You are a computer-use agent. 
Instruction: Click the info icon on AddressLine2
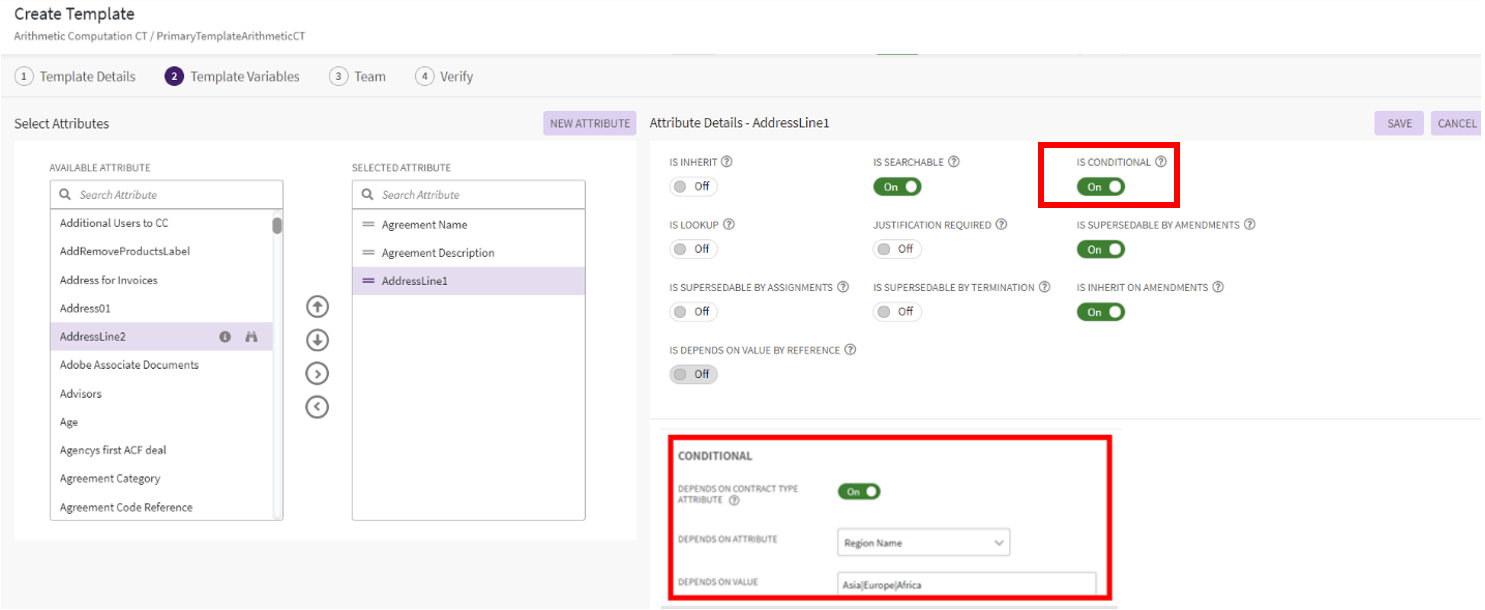[x=225, y=337]
